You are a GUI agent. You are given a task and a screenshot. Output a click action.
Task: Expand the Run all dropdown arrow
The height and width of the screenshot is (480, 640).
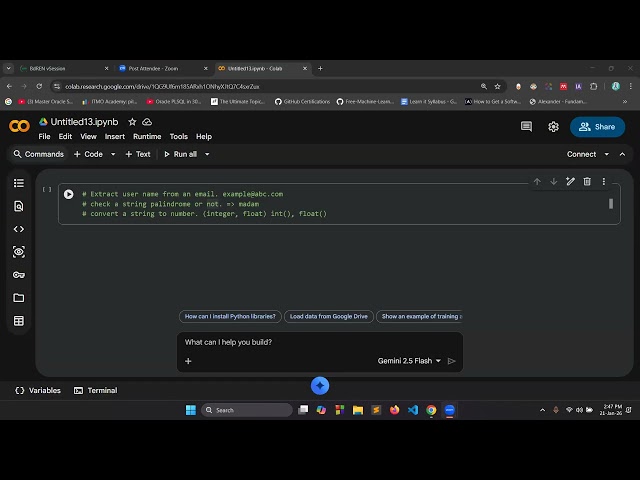coord(207,154)
